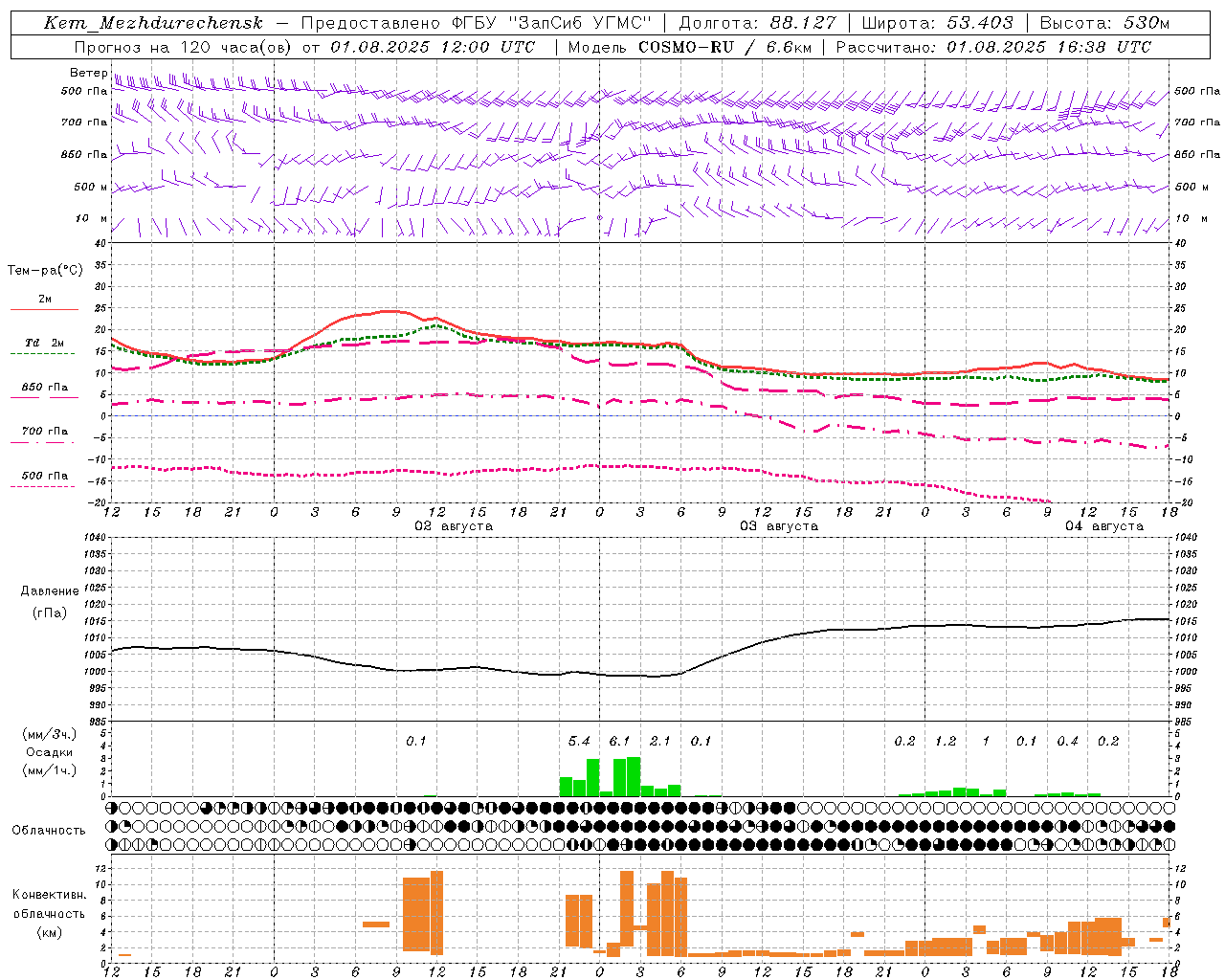1225x980 pixels.
Task: Click the 'Ветер' wind panel label
Action: (x=88, y=73)
